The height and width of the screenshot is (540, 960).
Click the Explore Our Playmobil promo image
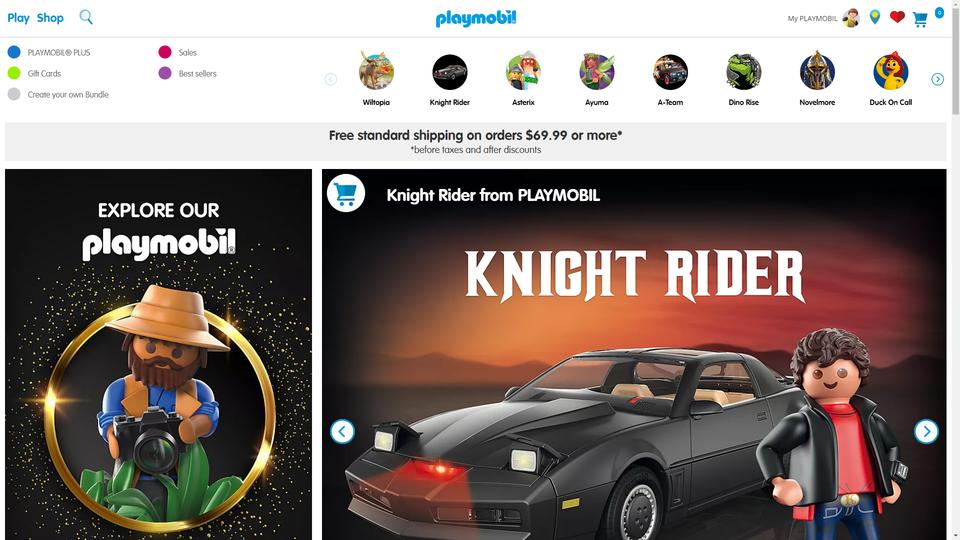(x=159, y=354)
